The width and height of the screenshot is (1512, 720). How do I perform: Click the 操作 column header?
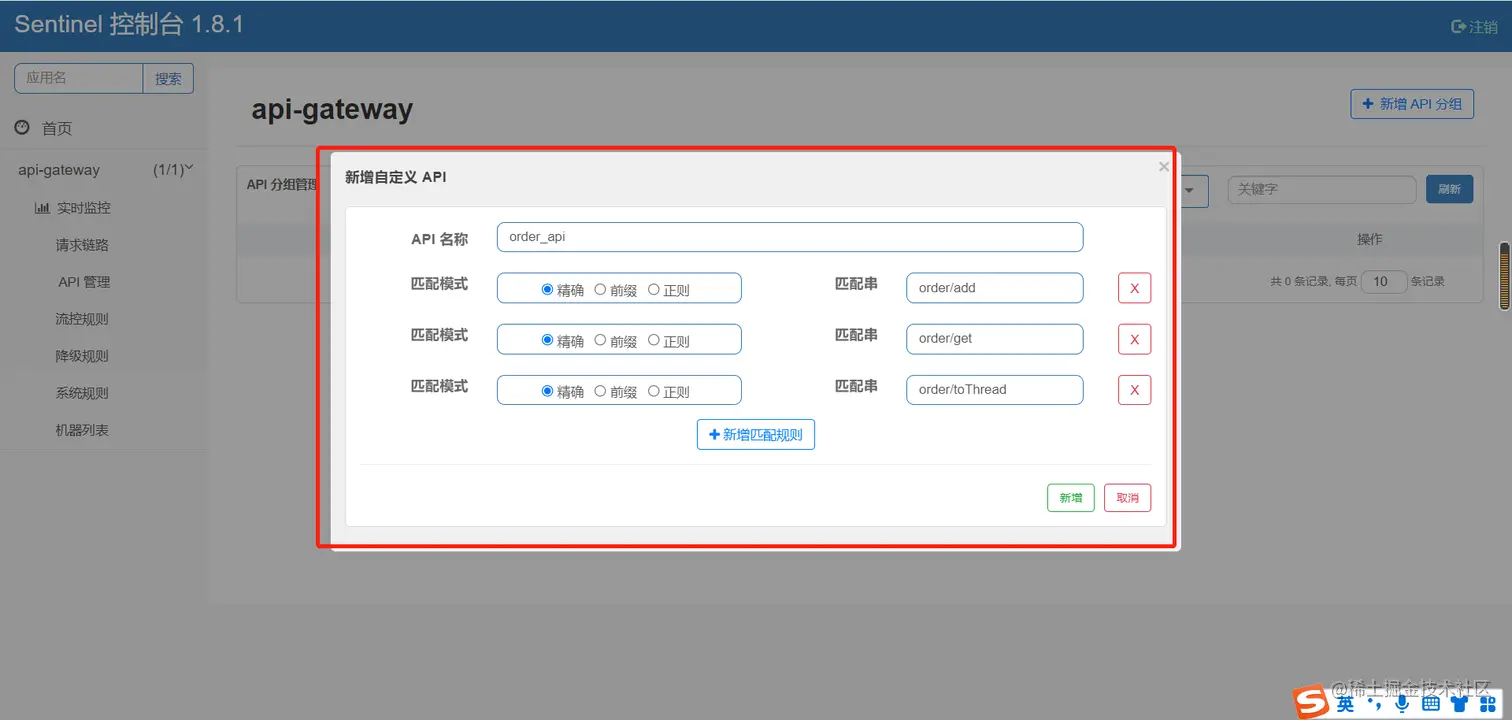[1369, 239]
